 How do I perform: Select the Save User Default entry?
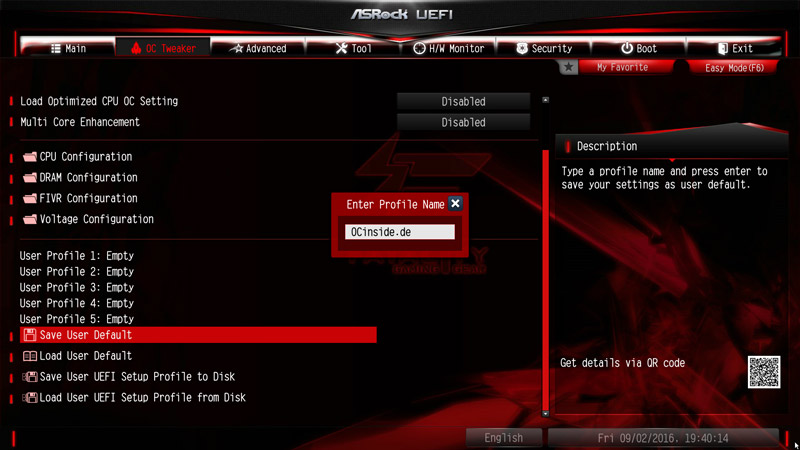coord(198,335)
